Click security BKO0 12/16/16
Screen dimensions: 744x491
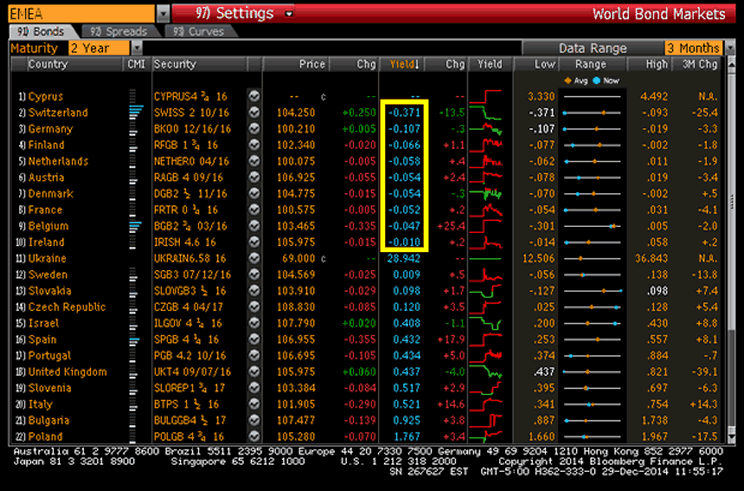click(x=192, y=129)
